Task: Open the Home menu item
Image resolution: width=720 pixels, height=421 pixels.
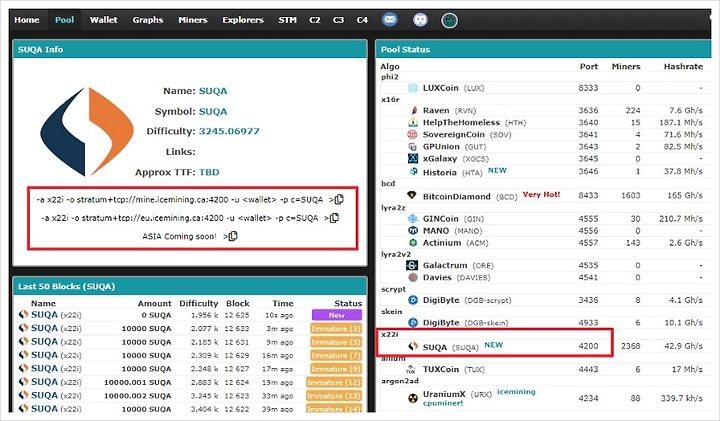Action: (x=27, y=20)
